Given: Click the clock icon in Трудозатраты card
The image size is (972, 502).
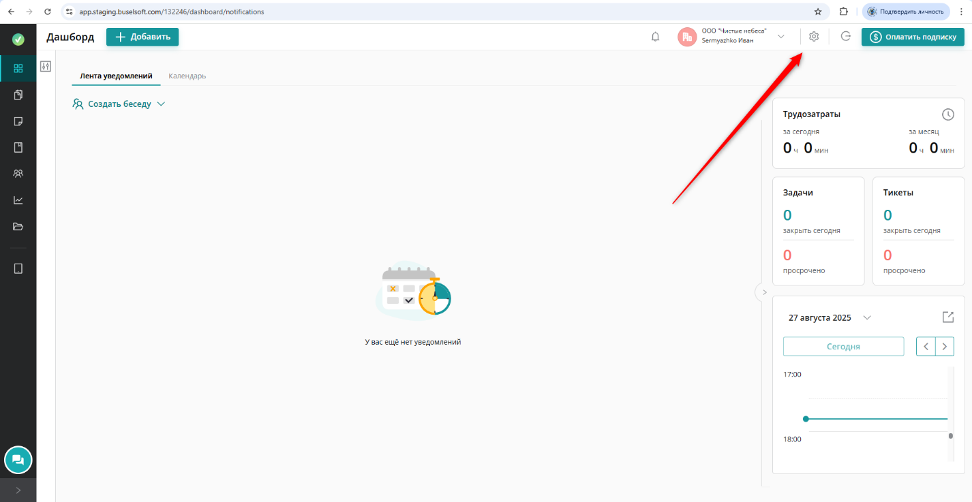Looking at the screenshot, I should (947, 114).
